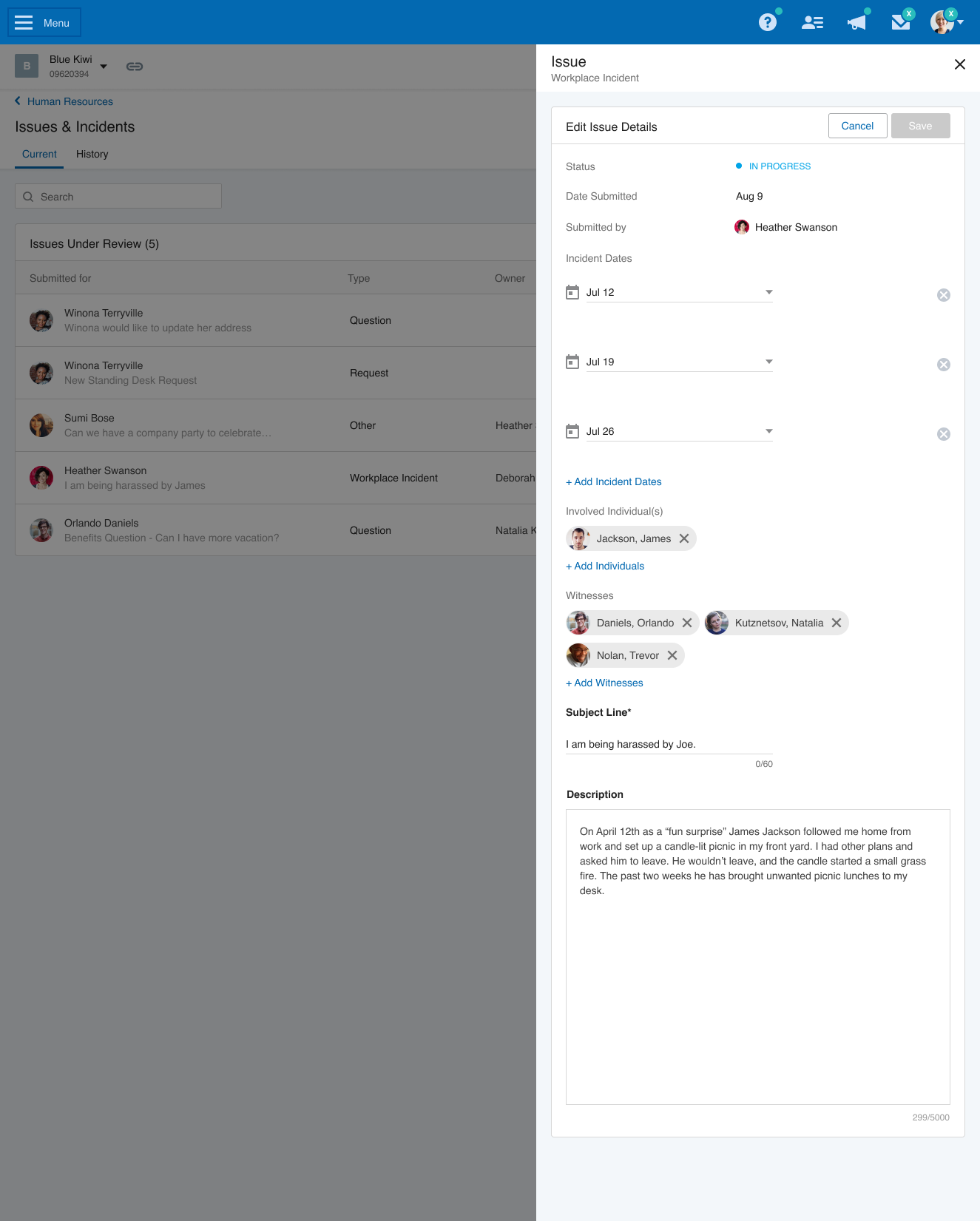The image size is (980, 1221).
Task: Open the hamburger Menu button
Action: [44, 22]
